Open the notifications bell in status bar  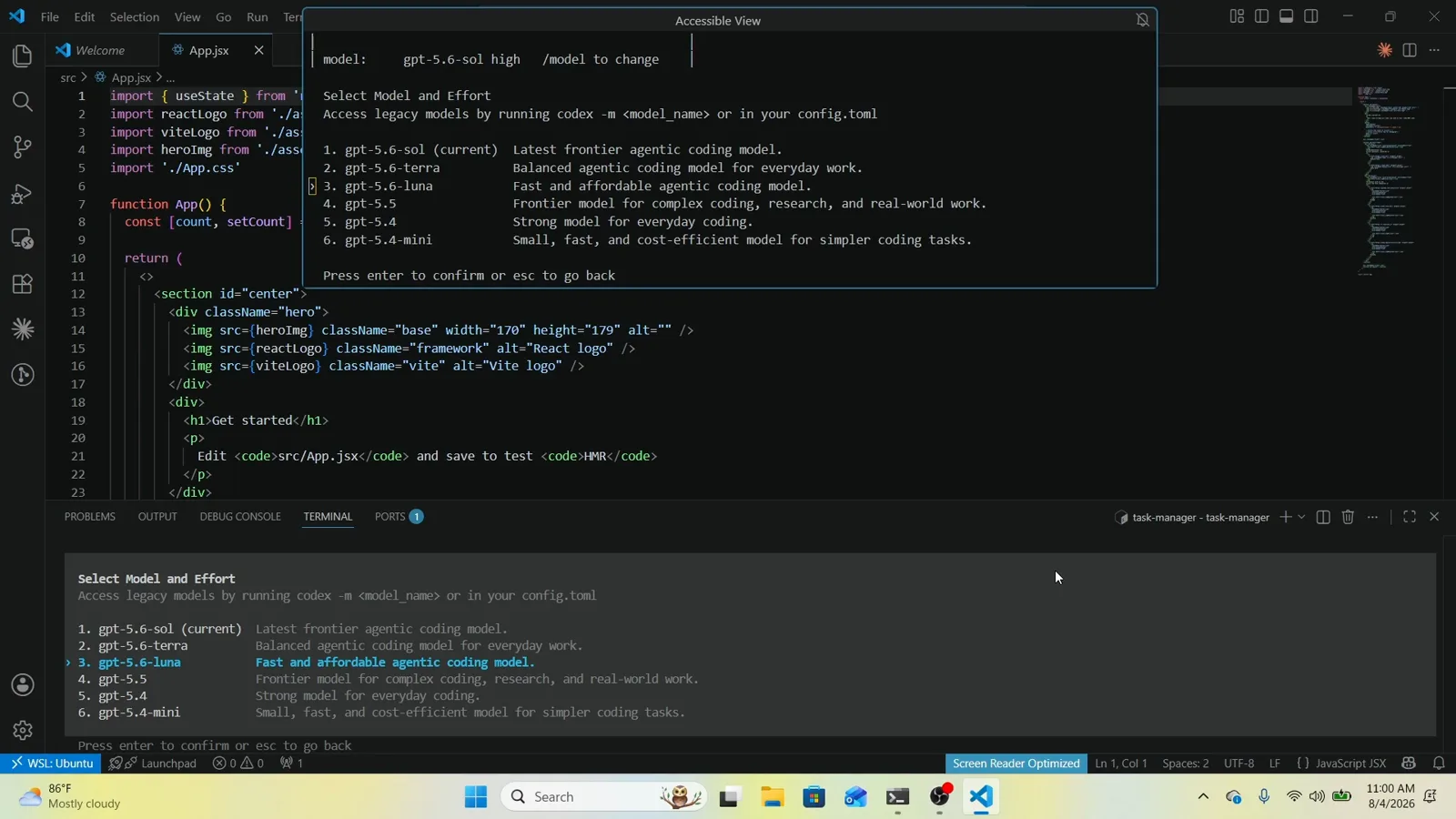pos(1439,763)
